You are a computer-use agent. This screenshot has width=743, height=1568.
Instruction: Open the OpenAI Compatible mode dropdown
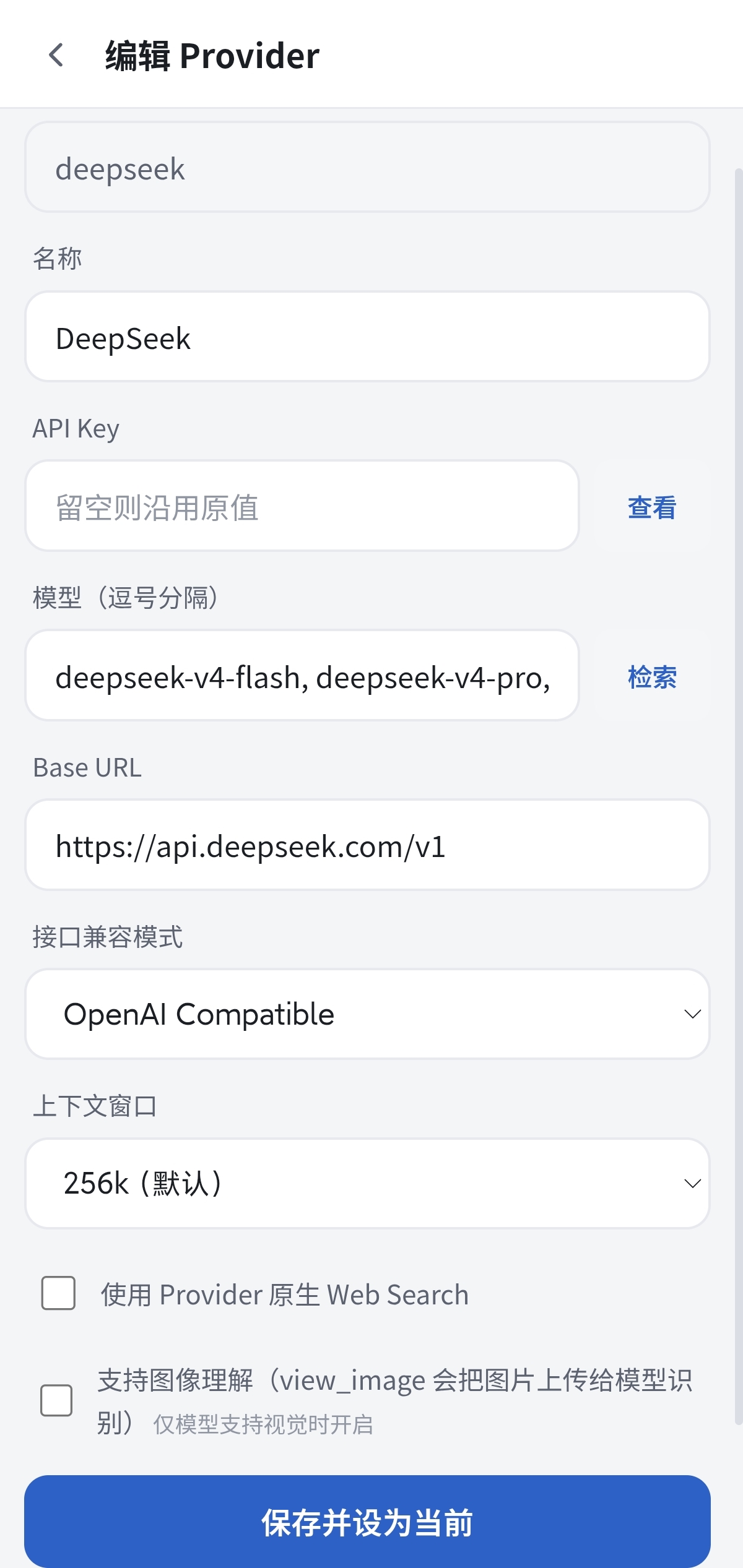pos(367,1014)
